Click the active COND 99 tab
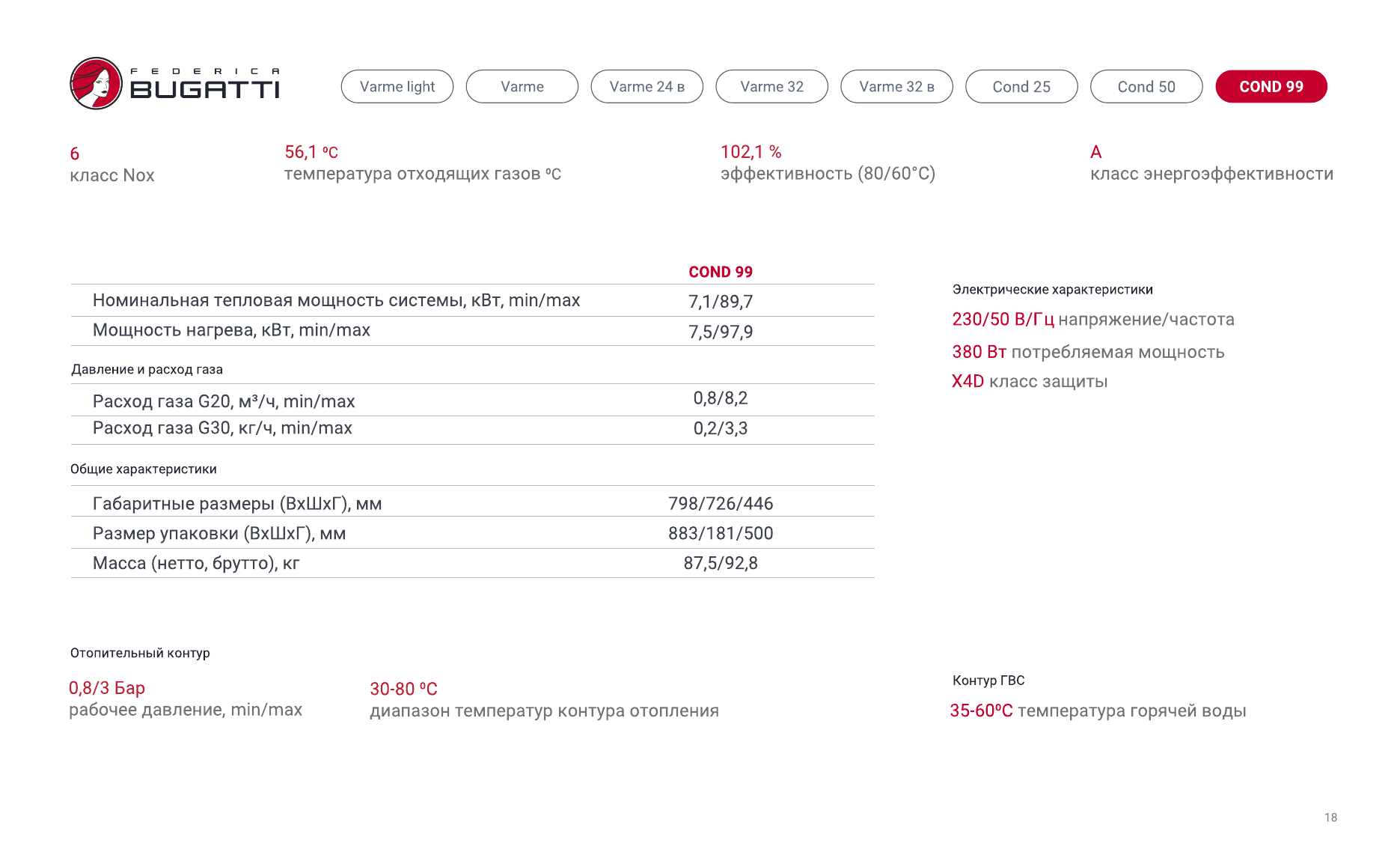Viewport: 1400px width, 849px height. (x=1271, y=87)
